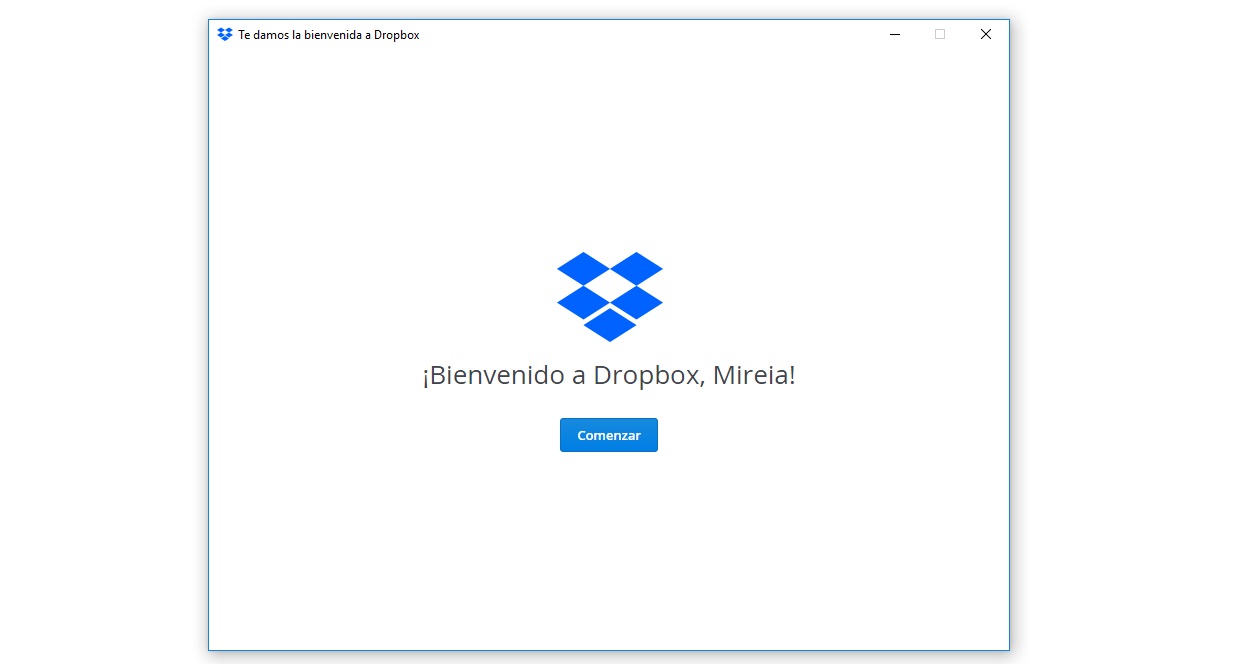
Task: Select the welcome greeting '¡Bienvenido a Dropbox, Mireia!'
Action: [609, 375]
